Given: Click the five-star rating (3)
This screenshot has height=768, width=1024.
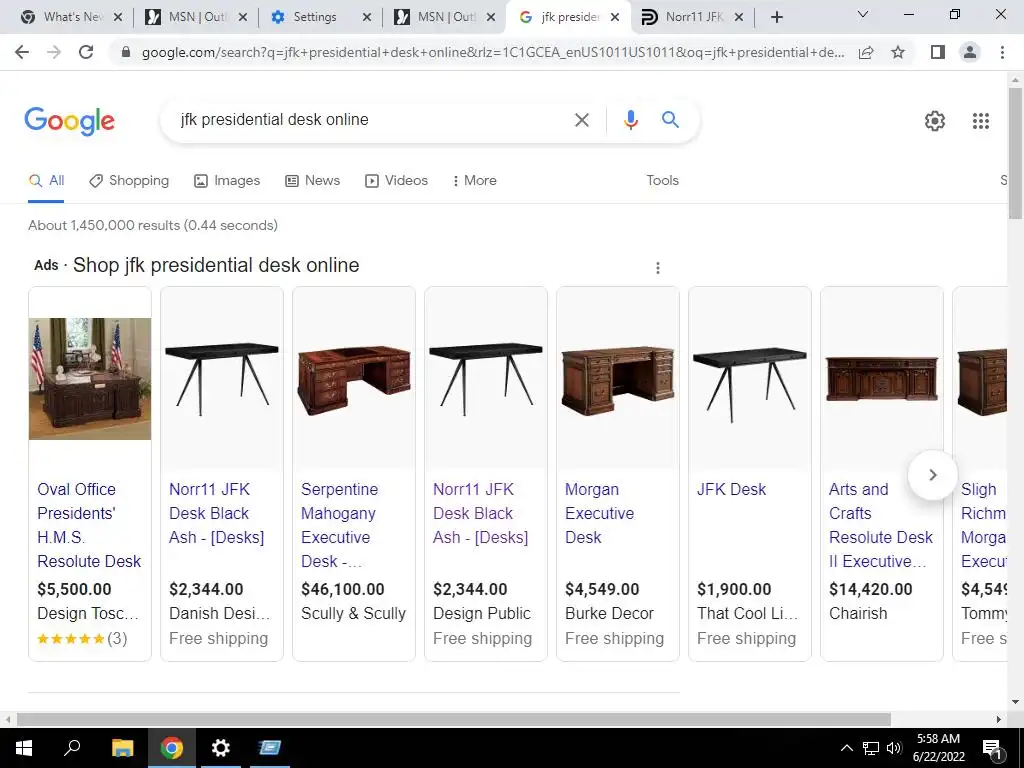Looking at the screenshot, I should [x=82, y=638].
